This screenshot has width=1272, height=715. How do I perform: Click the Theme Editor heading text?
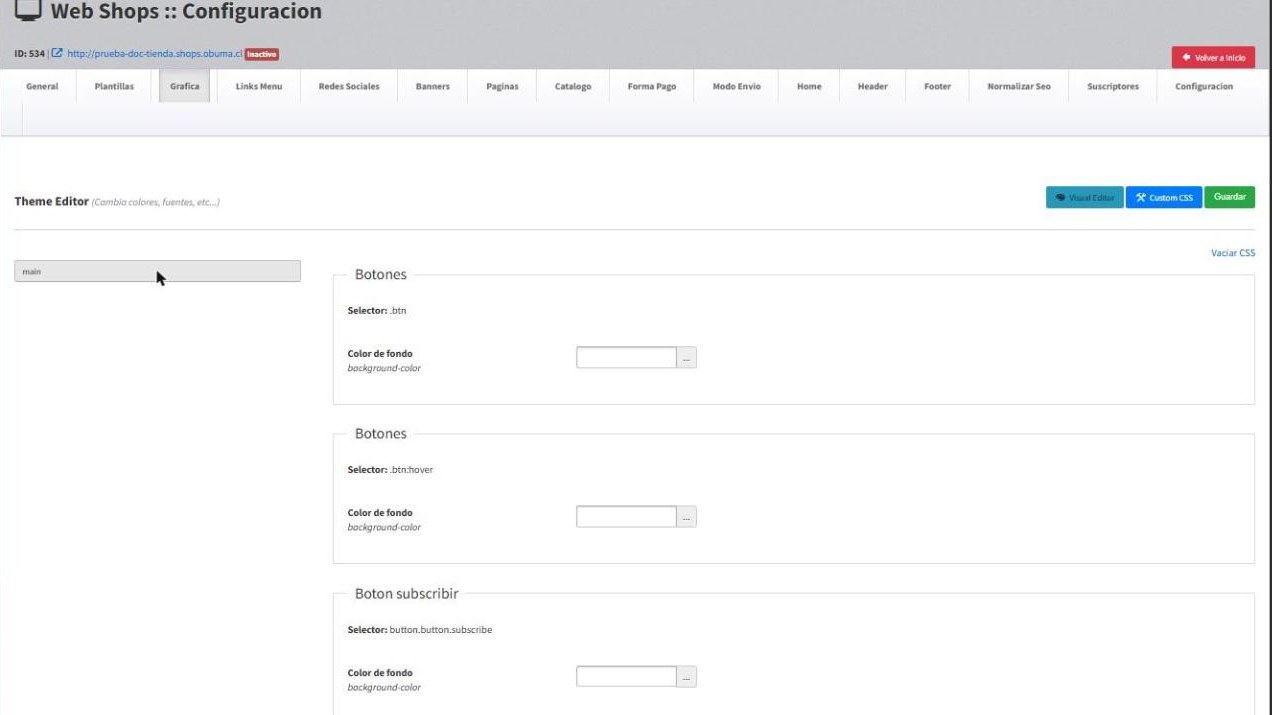51,201
